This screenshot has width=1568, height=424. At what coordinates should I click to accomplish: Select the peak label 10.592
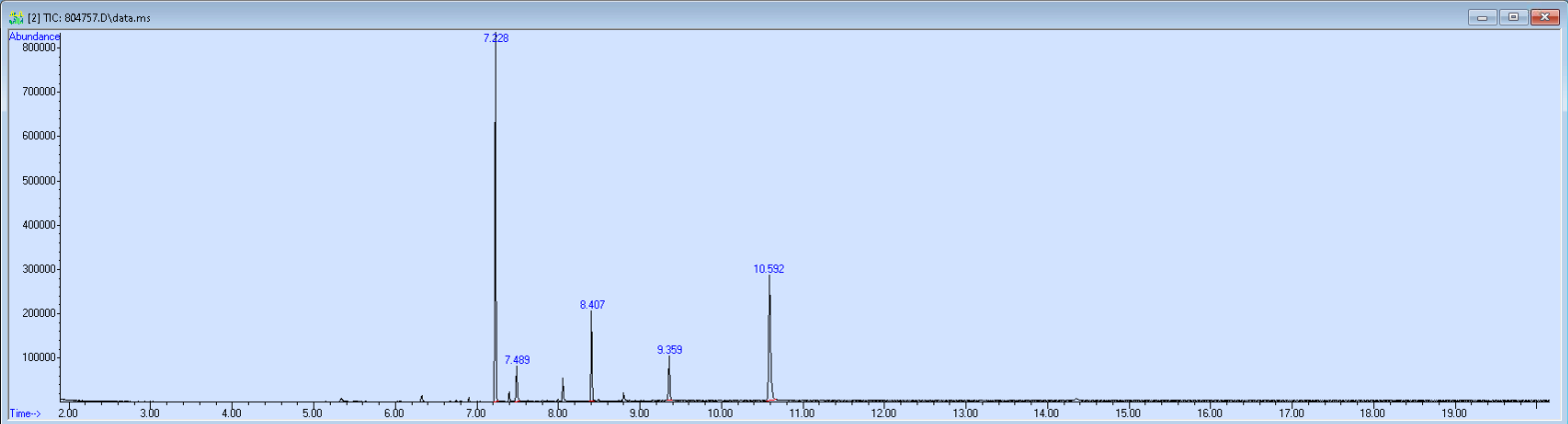pyautogui.click(x=769, y=269)
